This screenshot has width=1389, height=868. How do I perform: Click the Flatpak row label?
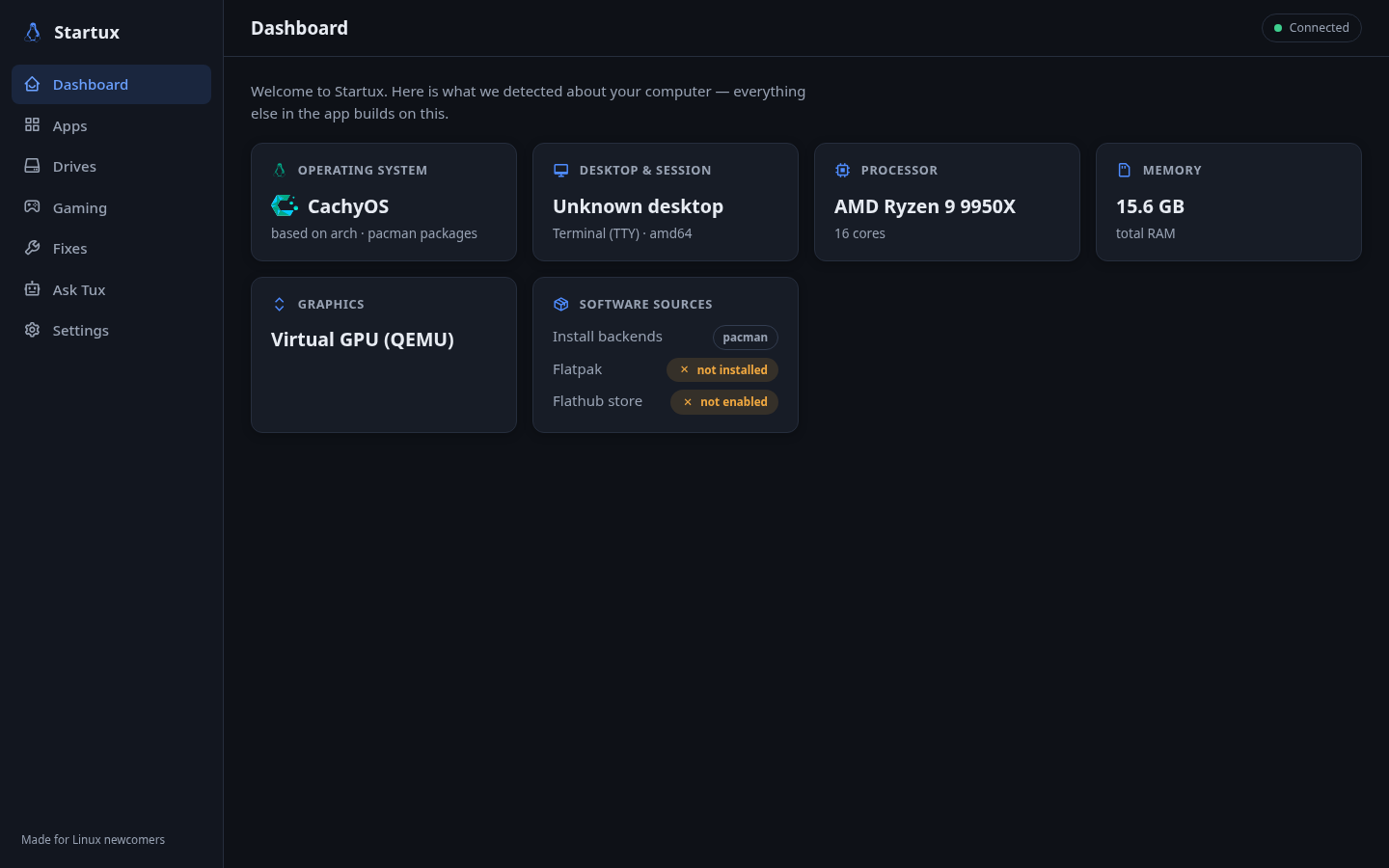(x=577, y=369)
